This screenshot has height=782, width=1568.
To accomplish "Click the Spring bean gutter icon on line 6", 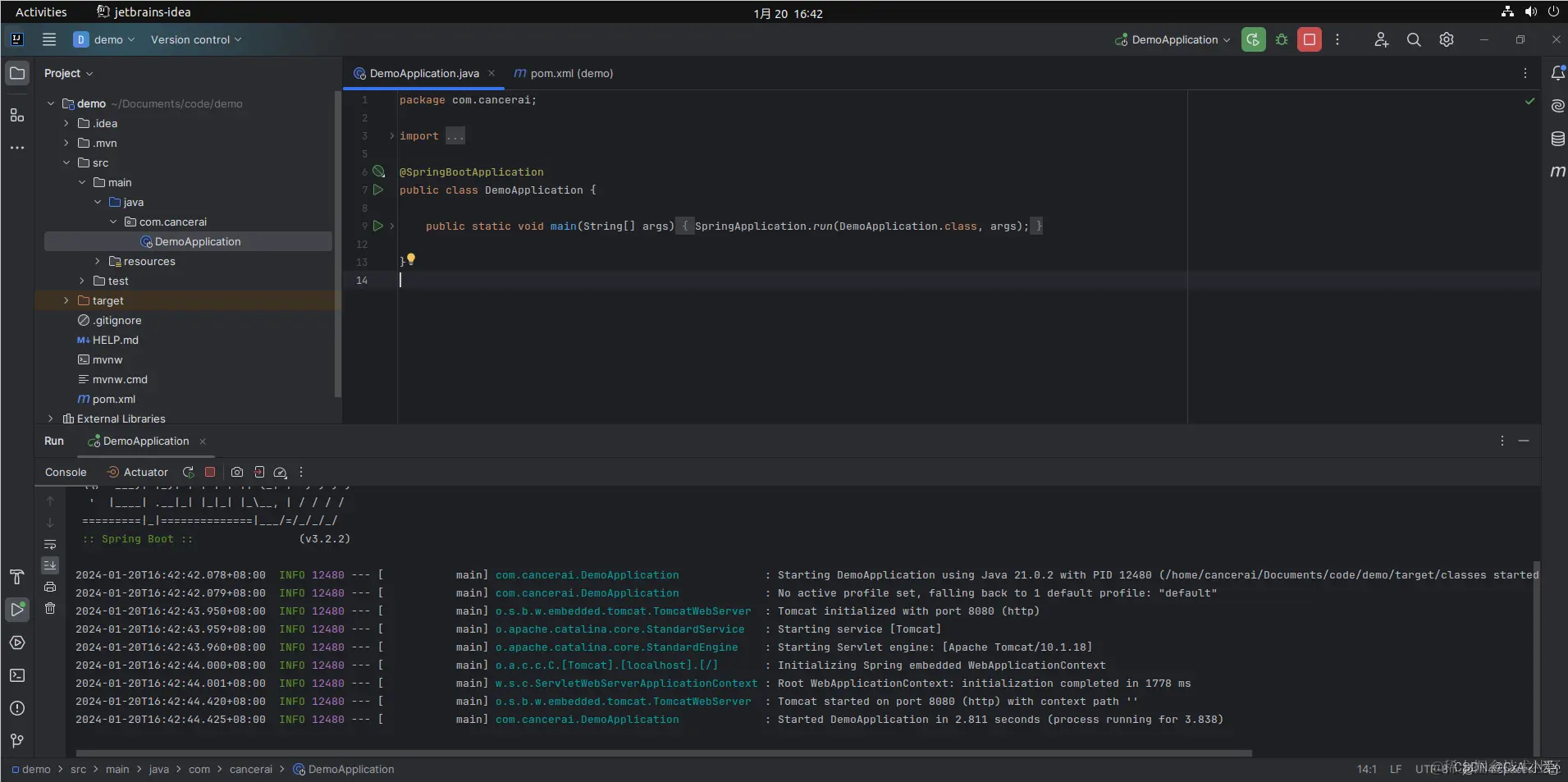I will click(x=378, y=171).
